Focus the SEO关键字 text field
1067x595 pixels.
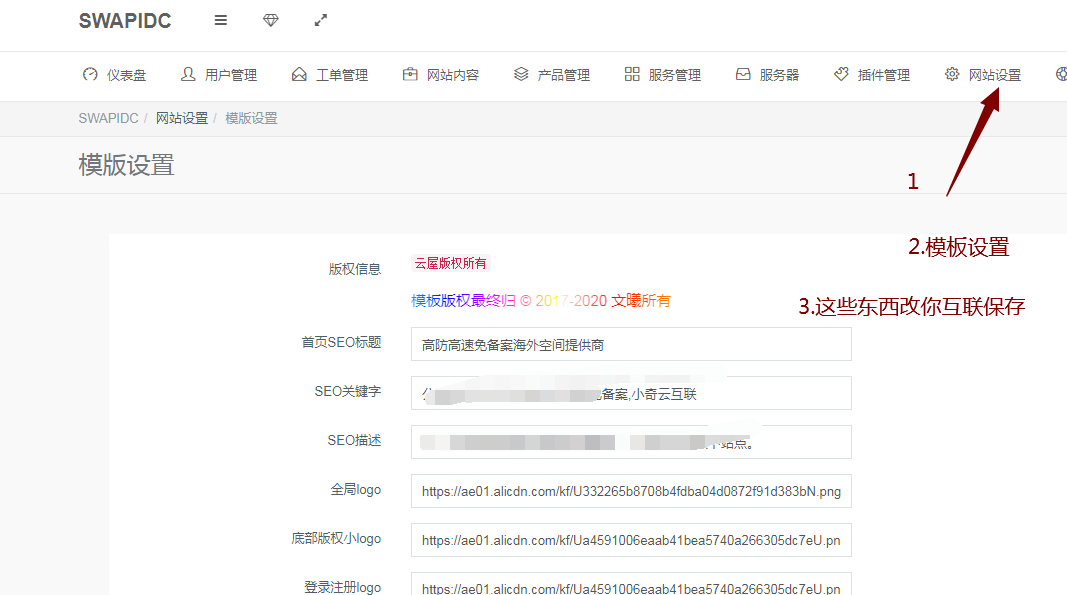[x=631, y=394]
